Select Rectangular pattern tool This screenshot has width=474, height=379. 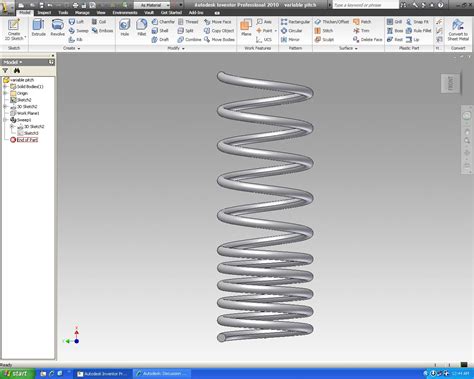(295, 22)
